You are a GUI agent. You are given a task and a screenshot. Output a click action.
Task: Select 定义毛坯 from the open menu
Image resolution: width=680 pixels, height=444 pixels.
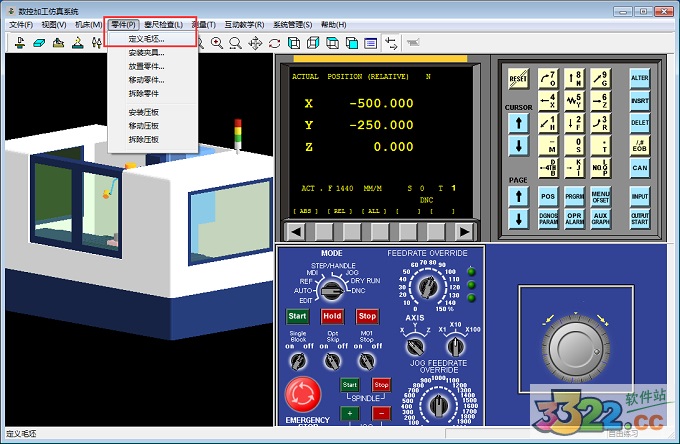[x=146, y=38]
